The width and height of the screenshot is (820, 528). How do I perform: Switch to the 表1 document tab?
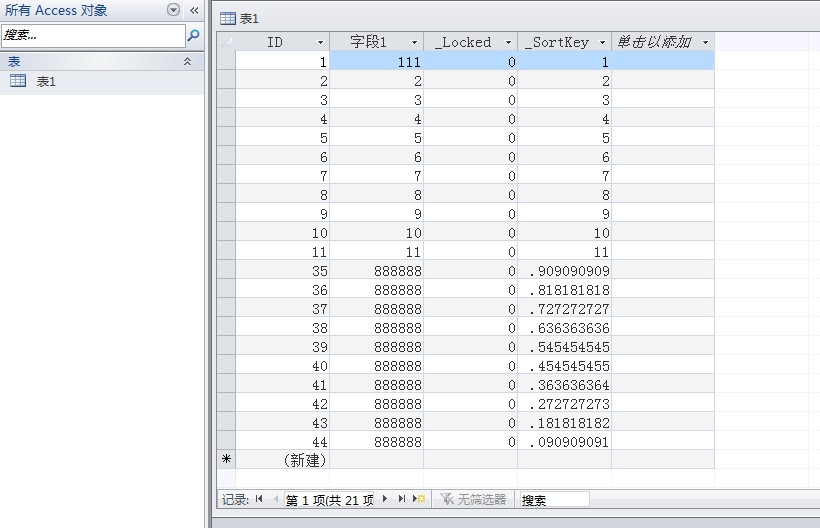pyautogui.click(x=240, y=19)
